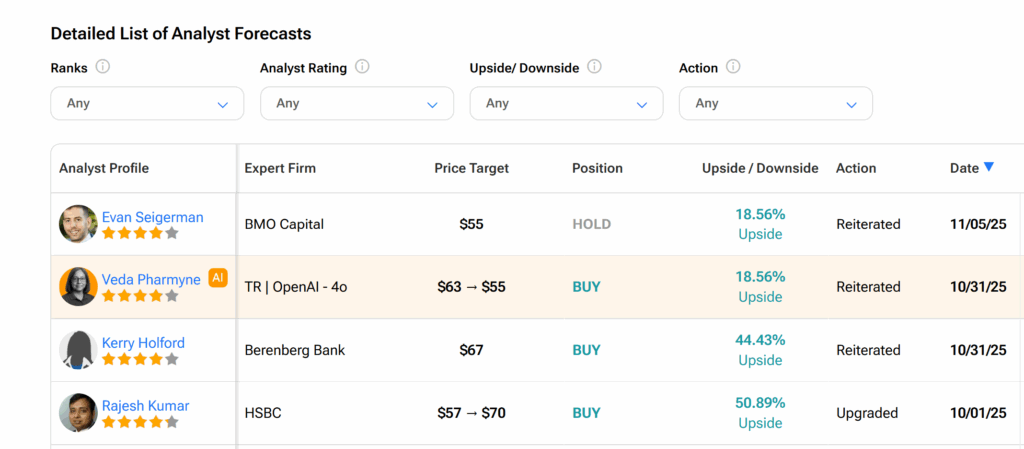Image resolution: width=1024 pixels, height=449 pixels.
Task: Open Veda Pharmyne's analyst profile link
Action: [x=151, y=280]
